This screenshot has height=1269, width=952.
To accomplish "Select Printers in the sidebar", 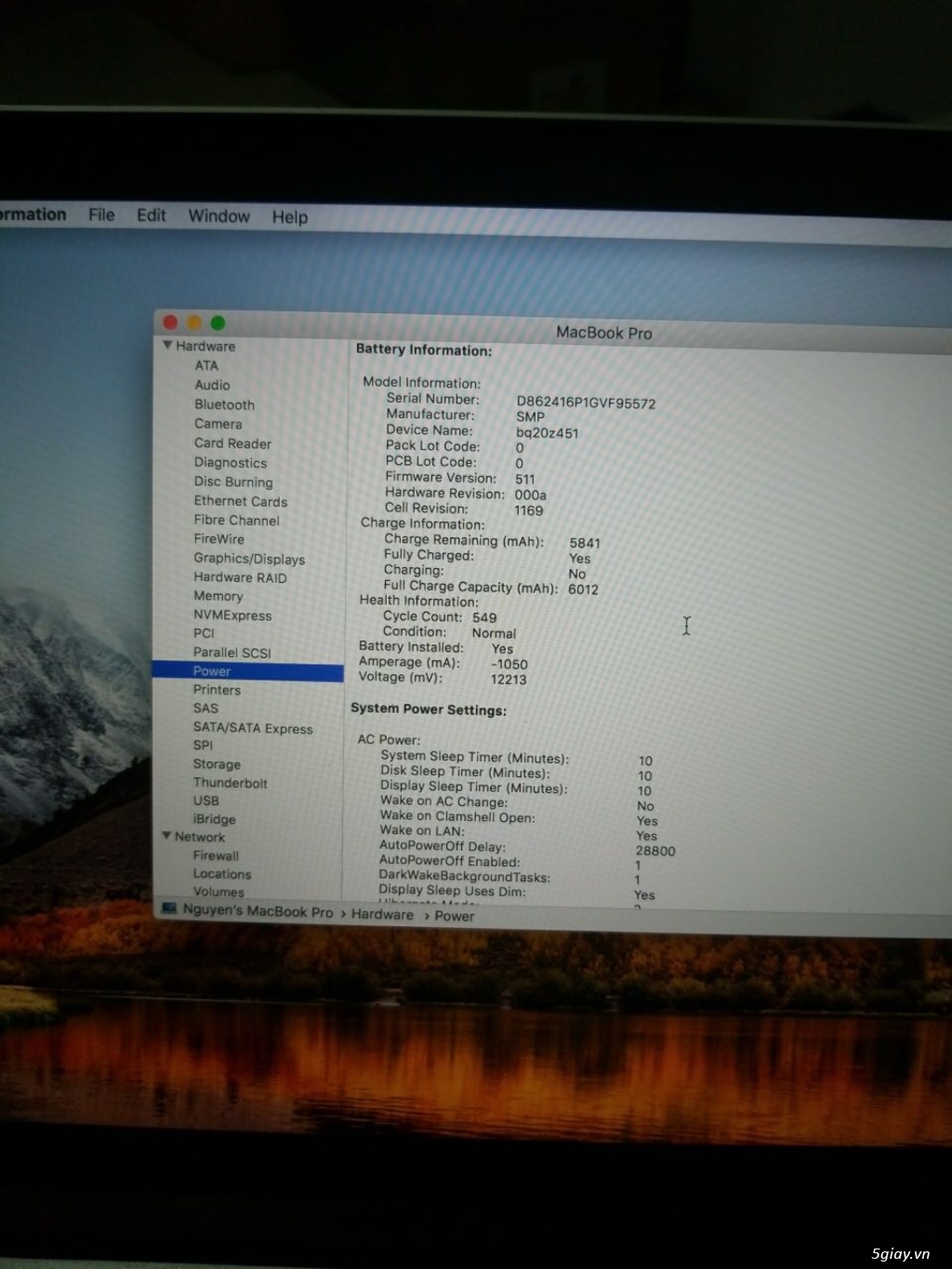I will (217, 690).
